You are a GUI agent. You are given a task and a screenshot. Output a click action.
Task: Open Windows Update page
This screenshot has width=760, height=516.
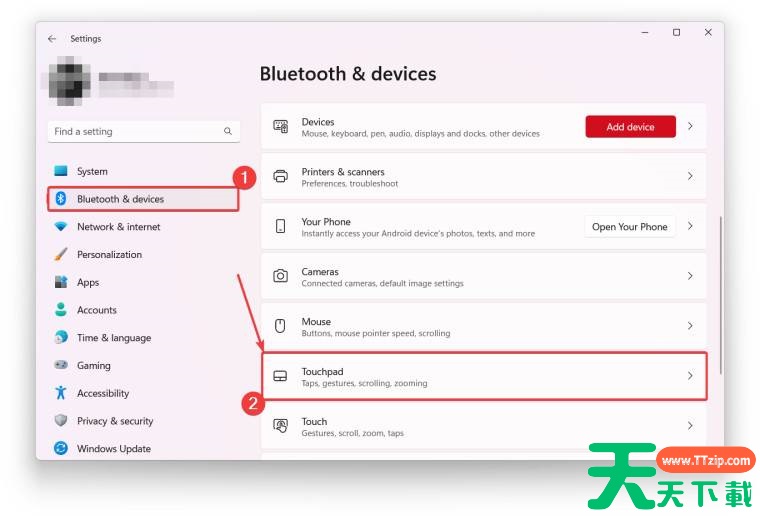point(143,449)
